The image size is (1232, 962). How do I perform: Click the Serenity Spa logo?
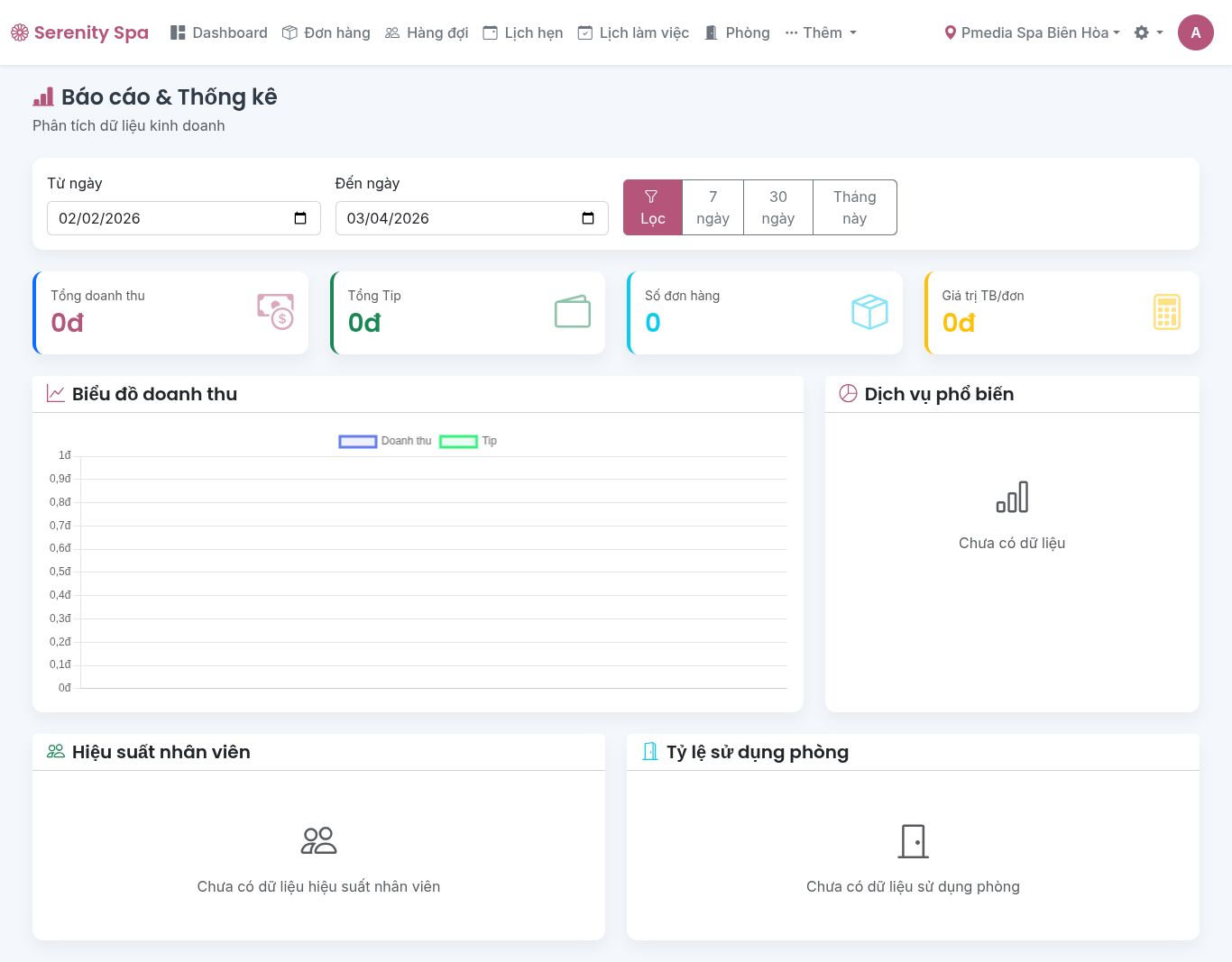tap(79, 32)
